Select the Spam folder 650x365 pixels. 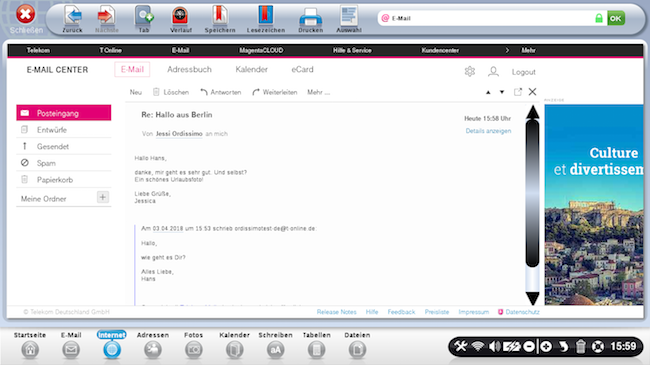point(64,163)
